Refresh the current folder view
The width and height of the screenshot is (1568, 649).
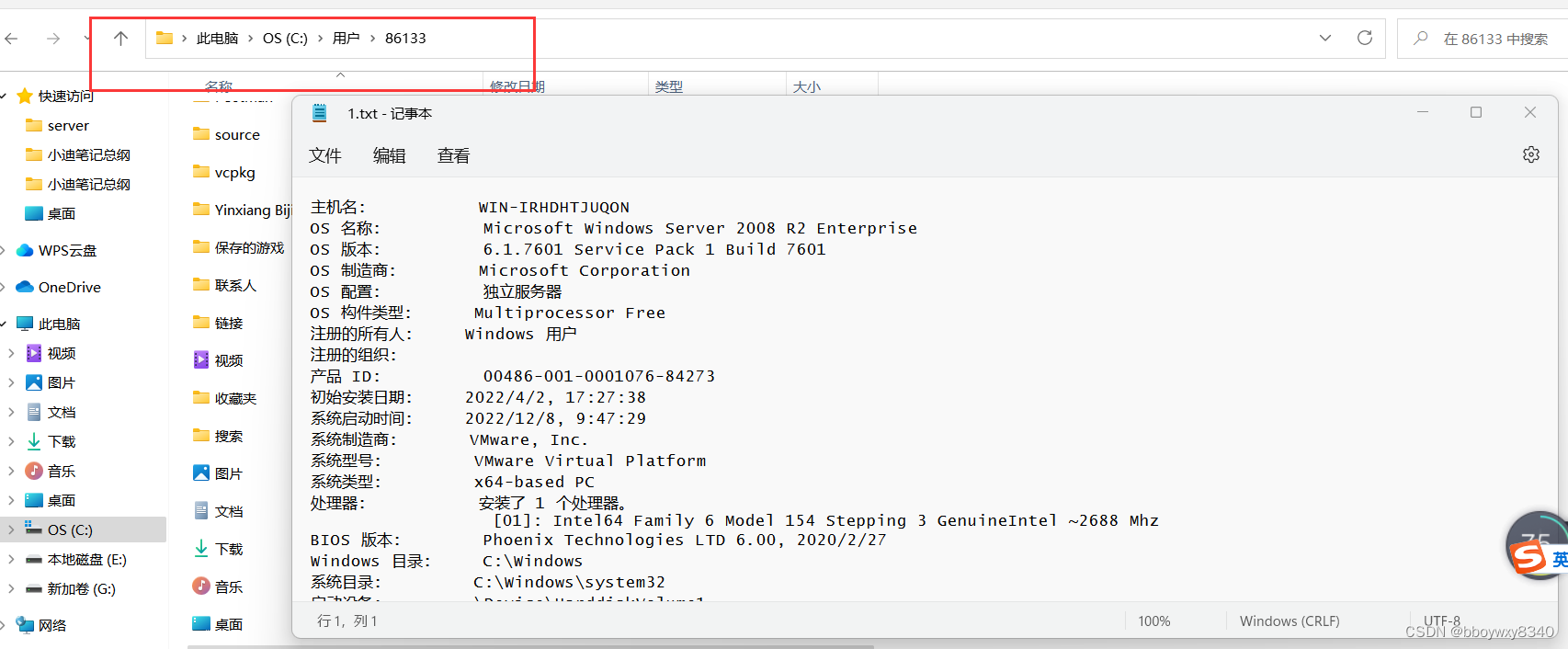pos(1364,38)
